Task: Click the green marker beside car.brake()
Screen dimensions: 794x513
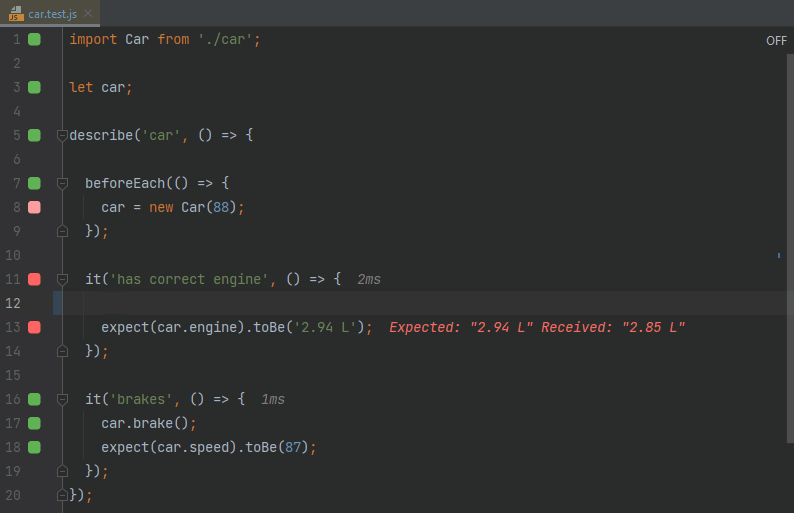Action: [x=34, y=423]
